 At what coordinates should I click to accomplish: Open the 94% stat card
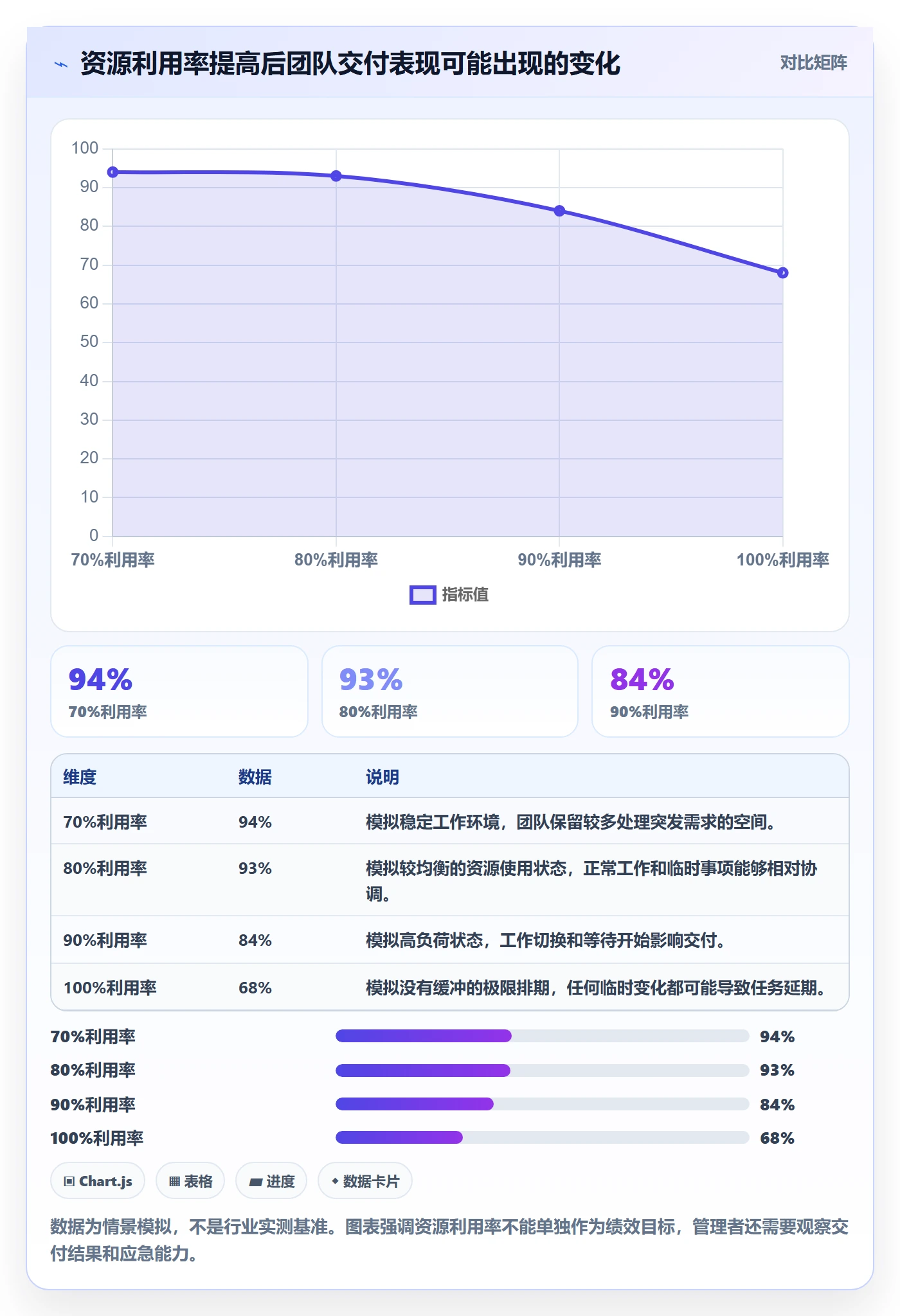(179, 691)
